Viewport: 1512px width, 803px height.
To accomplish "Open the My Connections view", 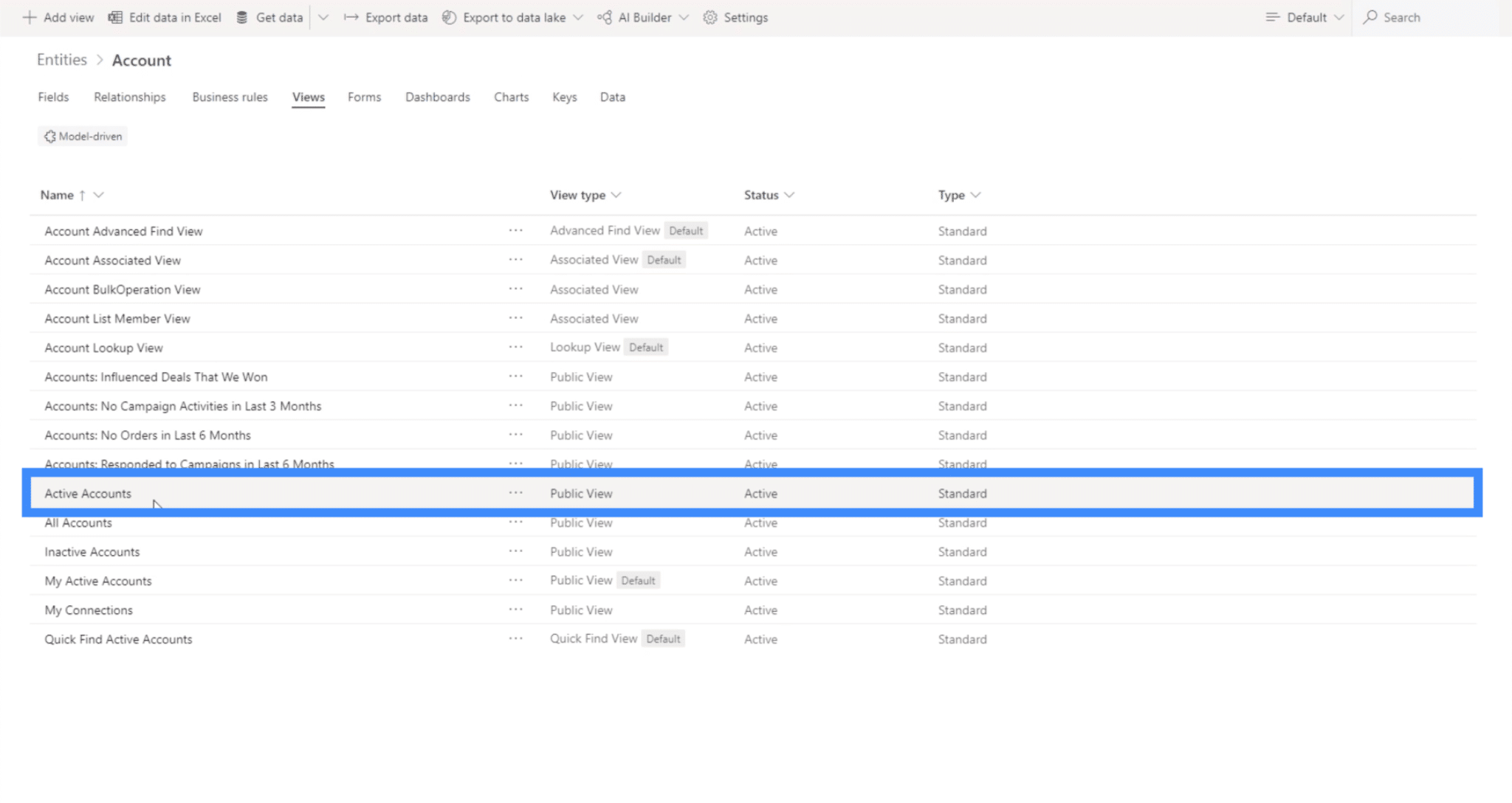I will click(x=89, y=610).
